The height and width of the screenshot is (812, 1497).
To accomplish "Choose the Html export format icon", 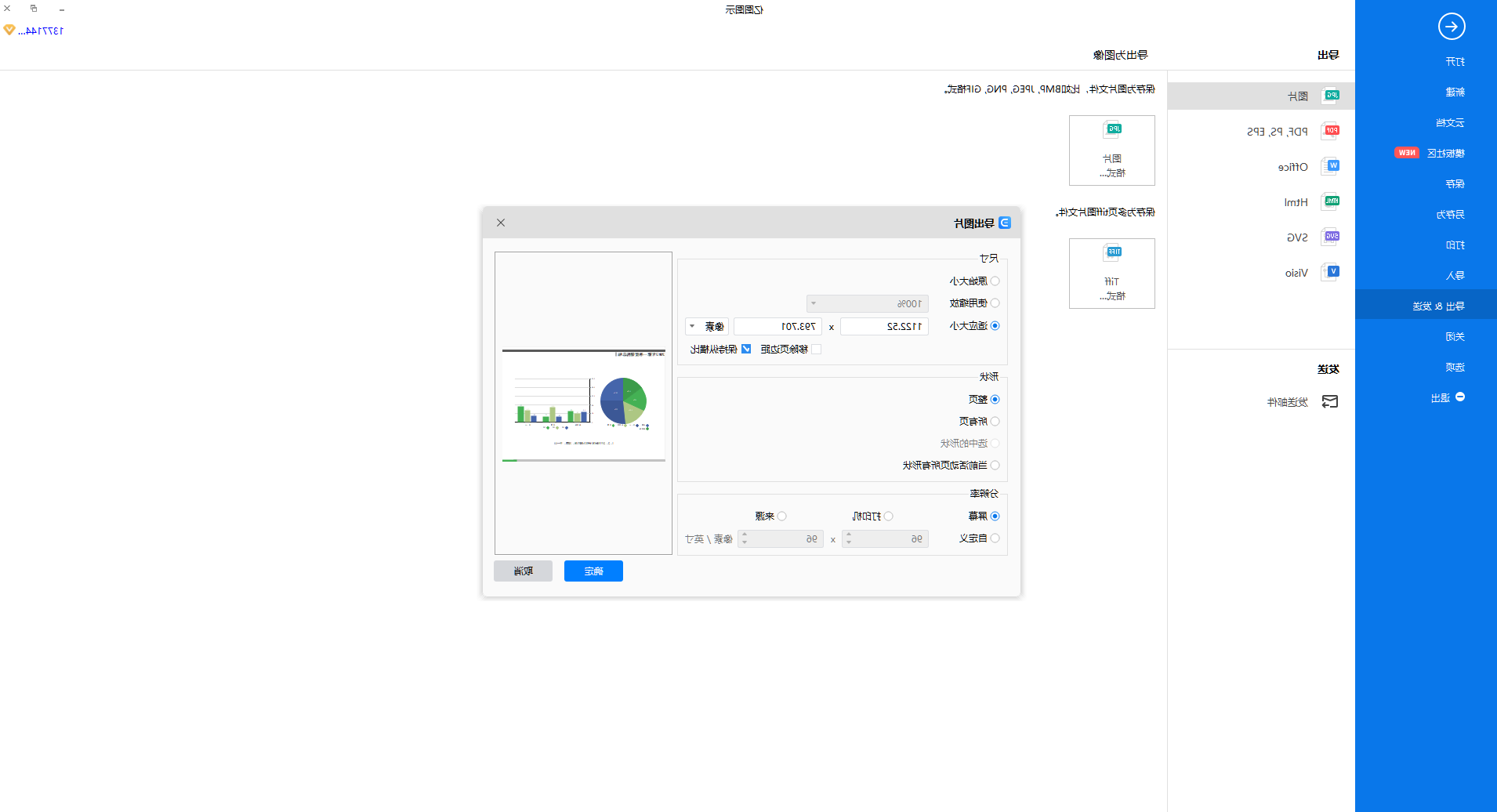I will click(x=1331, y=201).
